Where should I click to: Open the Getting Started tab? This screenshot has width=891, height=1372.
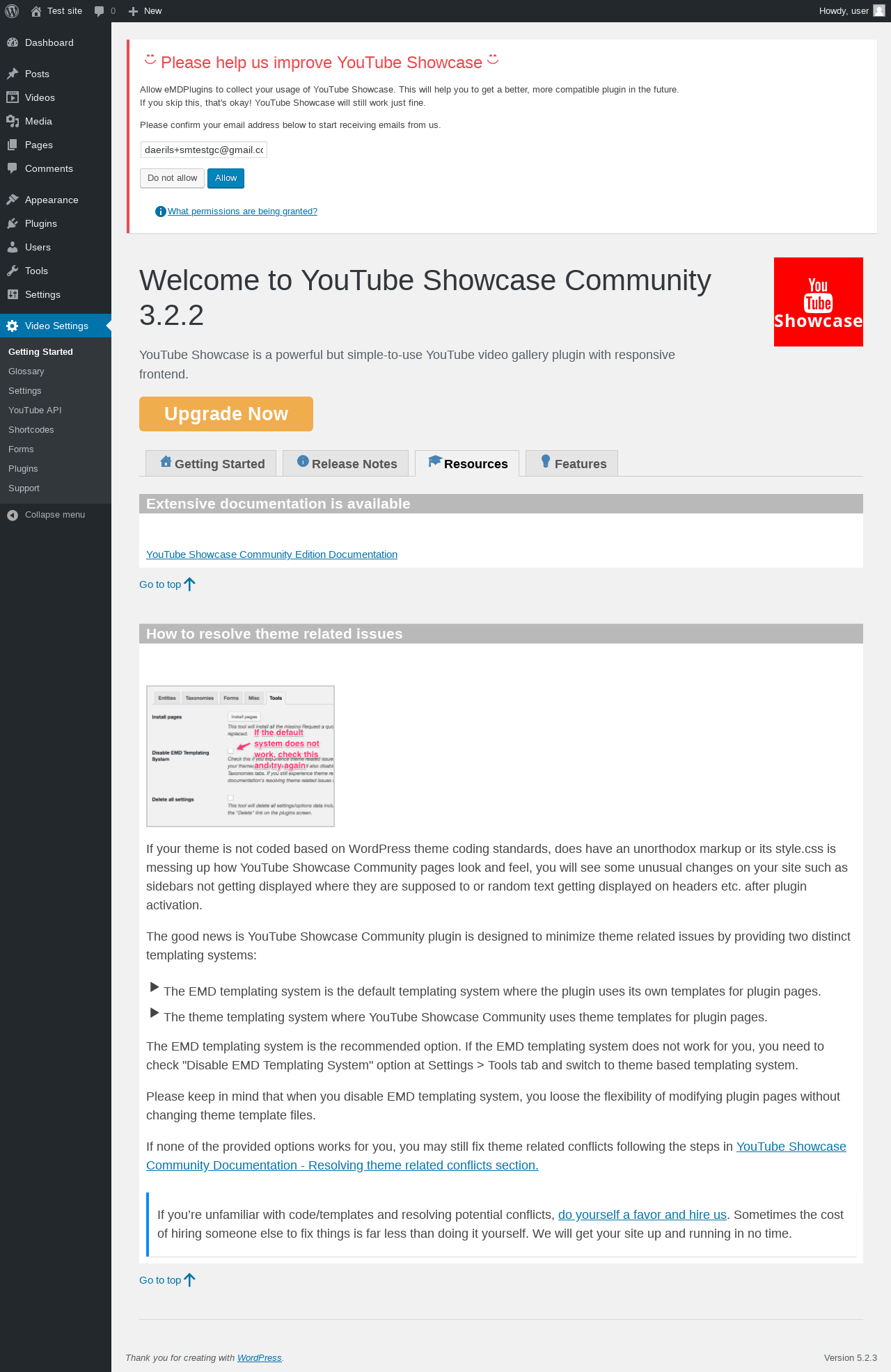[211, 463]
